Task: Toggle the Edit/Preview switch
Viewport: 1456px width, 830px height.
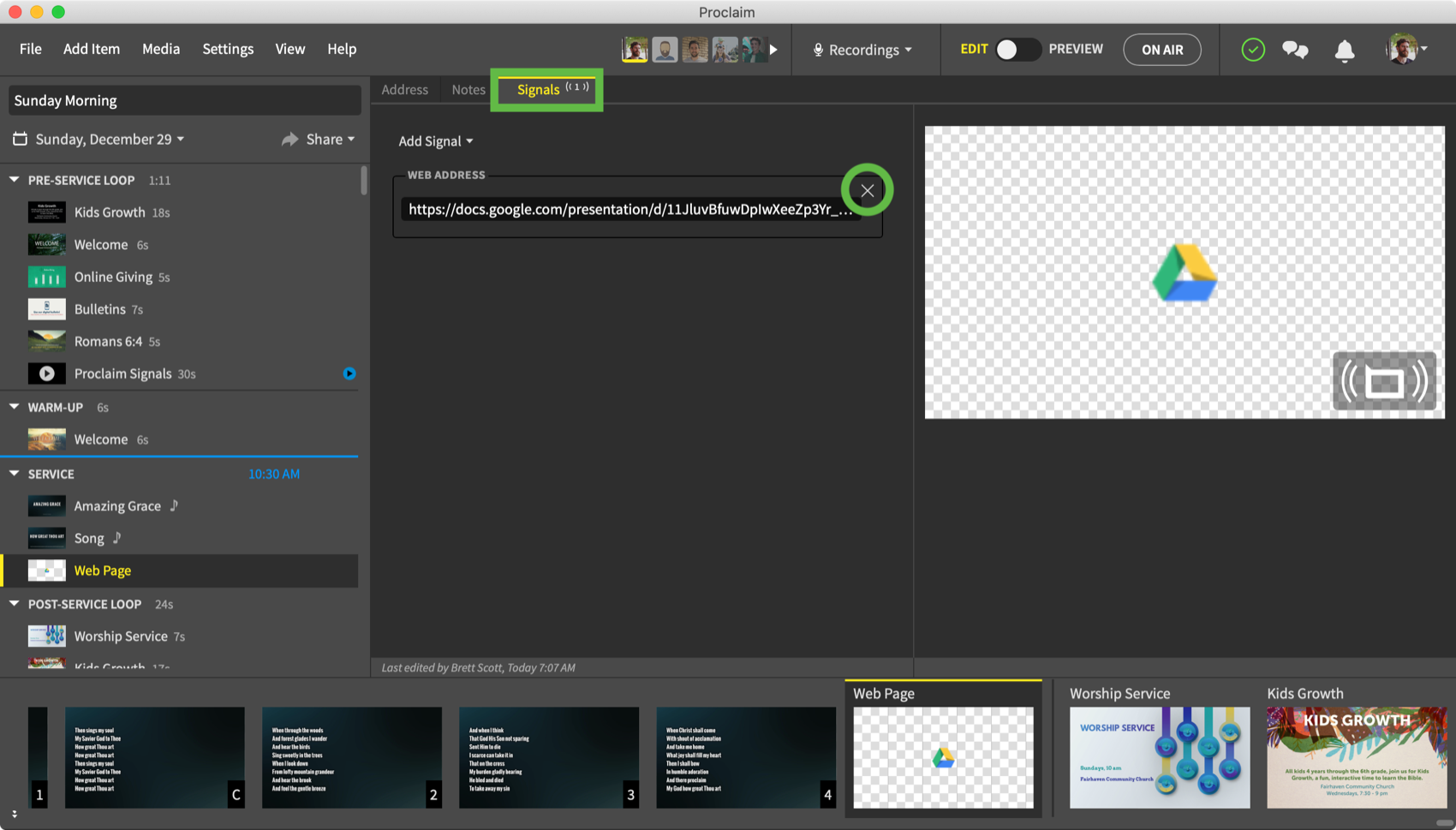Action: 1017,50
